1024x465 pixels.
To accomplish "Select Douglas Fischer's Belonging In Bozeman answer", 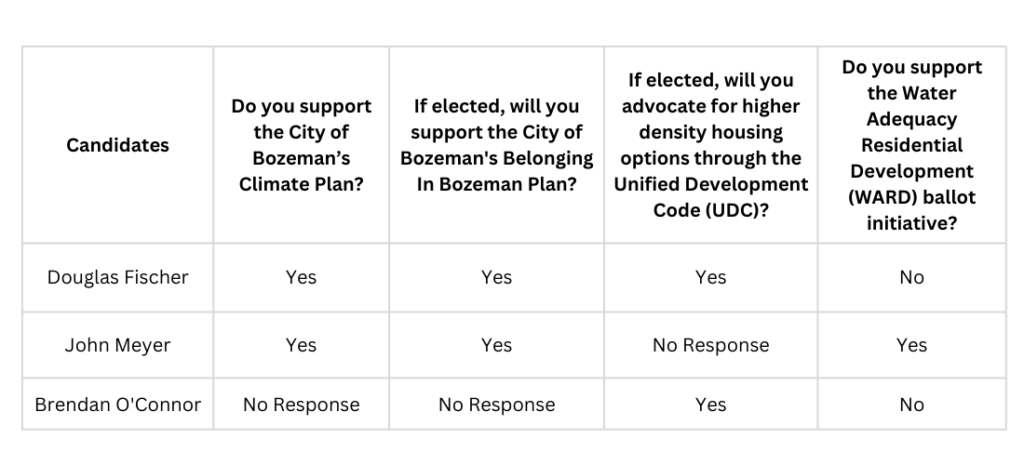I will 497,277.
